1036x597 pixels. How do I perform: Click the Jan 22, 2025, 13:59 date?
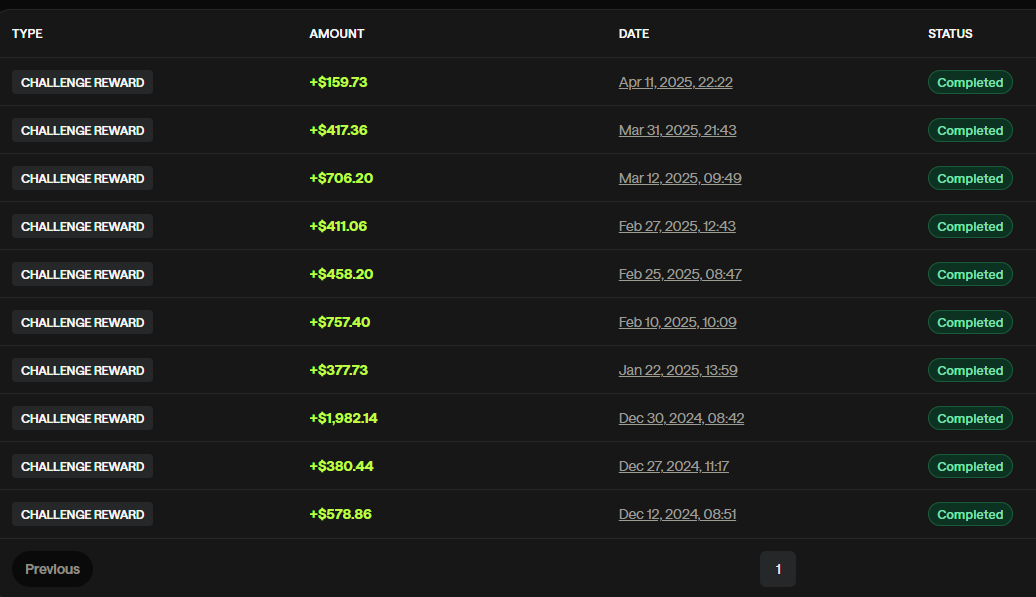[678, 370]
